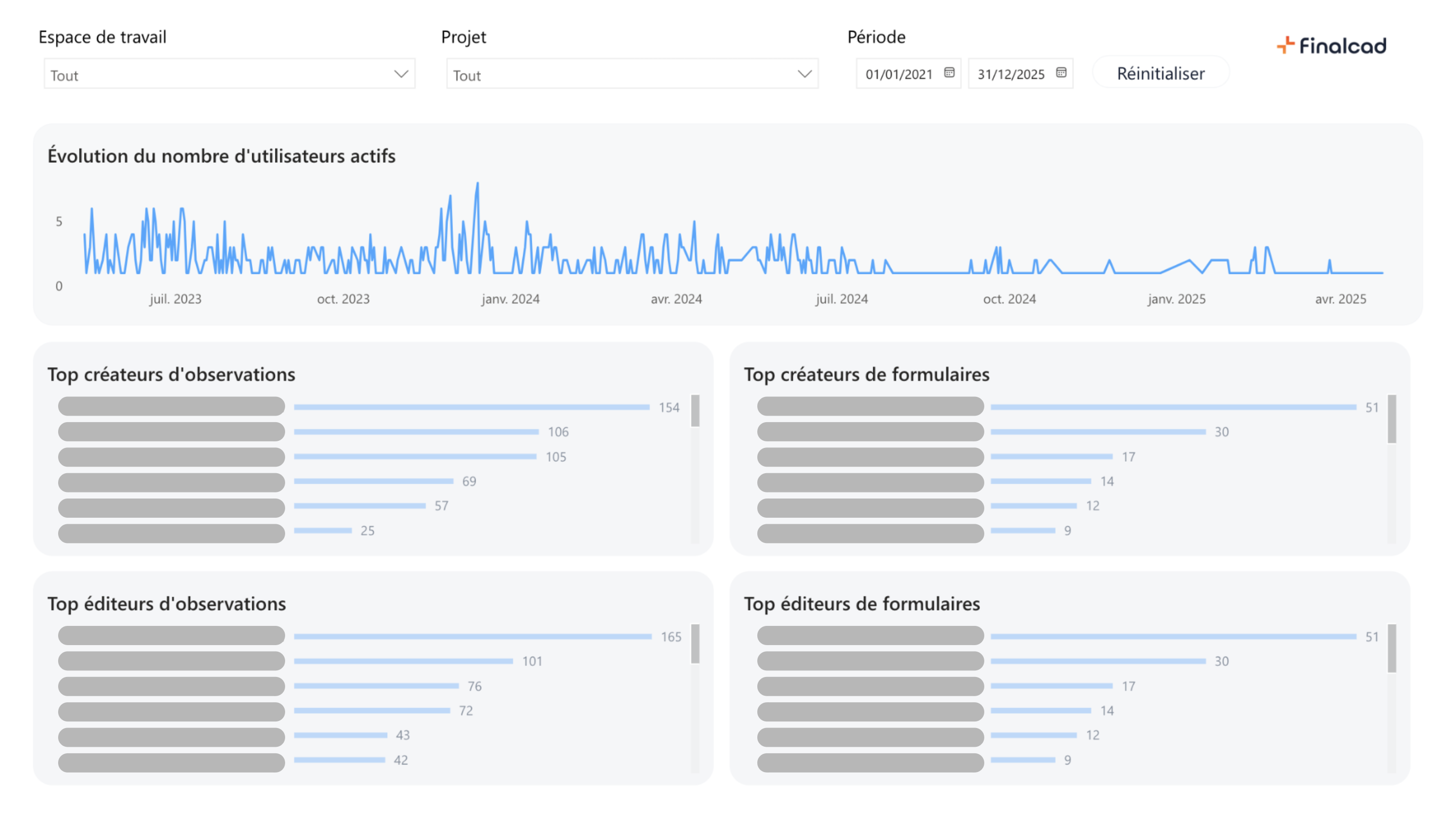The width and height of the screenshot is (1456, 816).
Task: Click the scrollbar in Top créateurs d'observations
Action: 695,411
